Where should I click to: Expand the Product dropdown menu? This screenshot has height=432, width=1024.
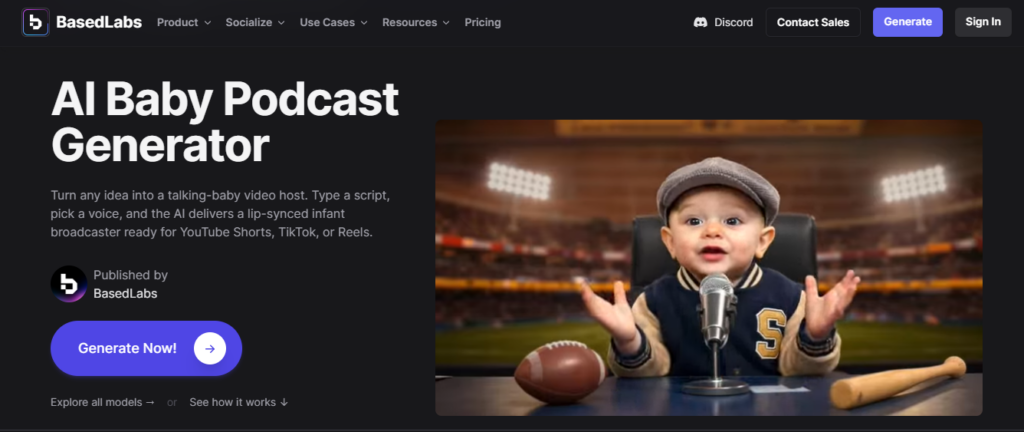coord(183,22)
